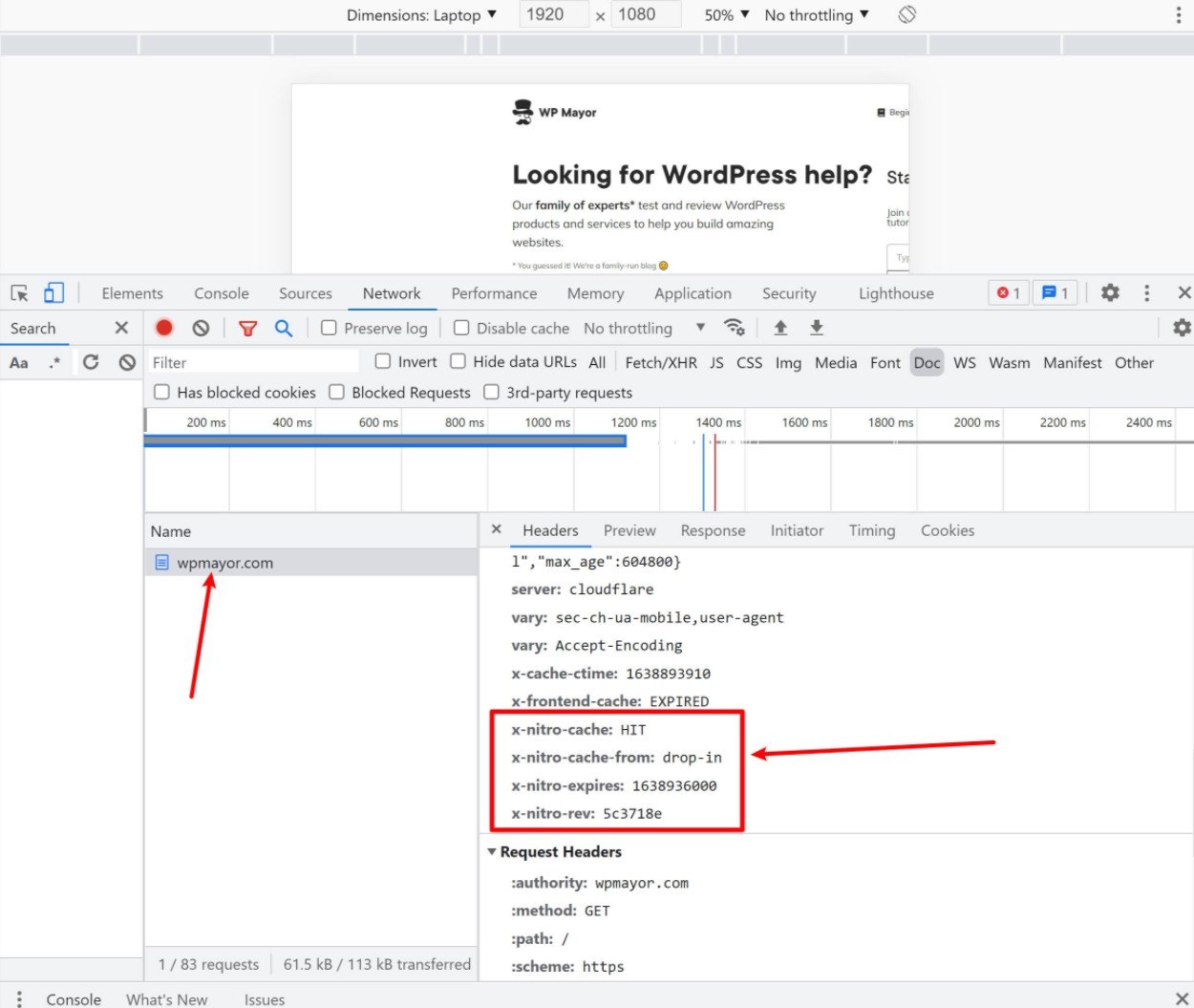This screenshot has width=1194, height=1008.
Task: Check the Blocked Requests checkbox
Action: (336, 392)
